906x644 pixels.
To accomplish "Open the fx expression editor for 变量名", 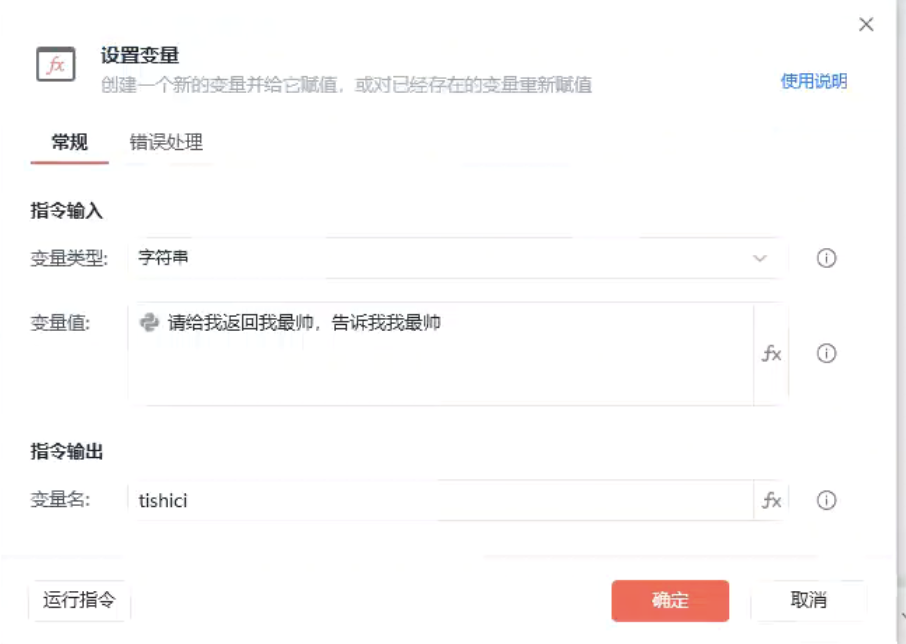I will click(771, 500).
